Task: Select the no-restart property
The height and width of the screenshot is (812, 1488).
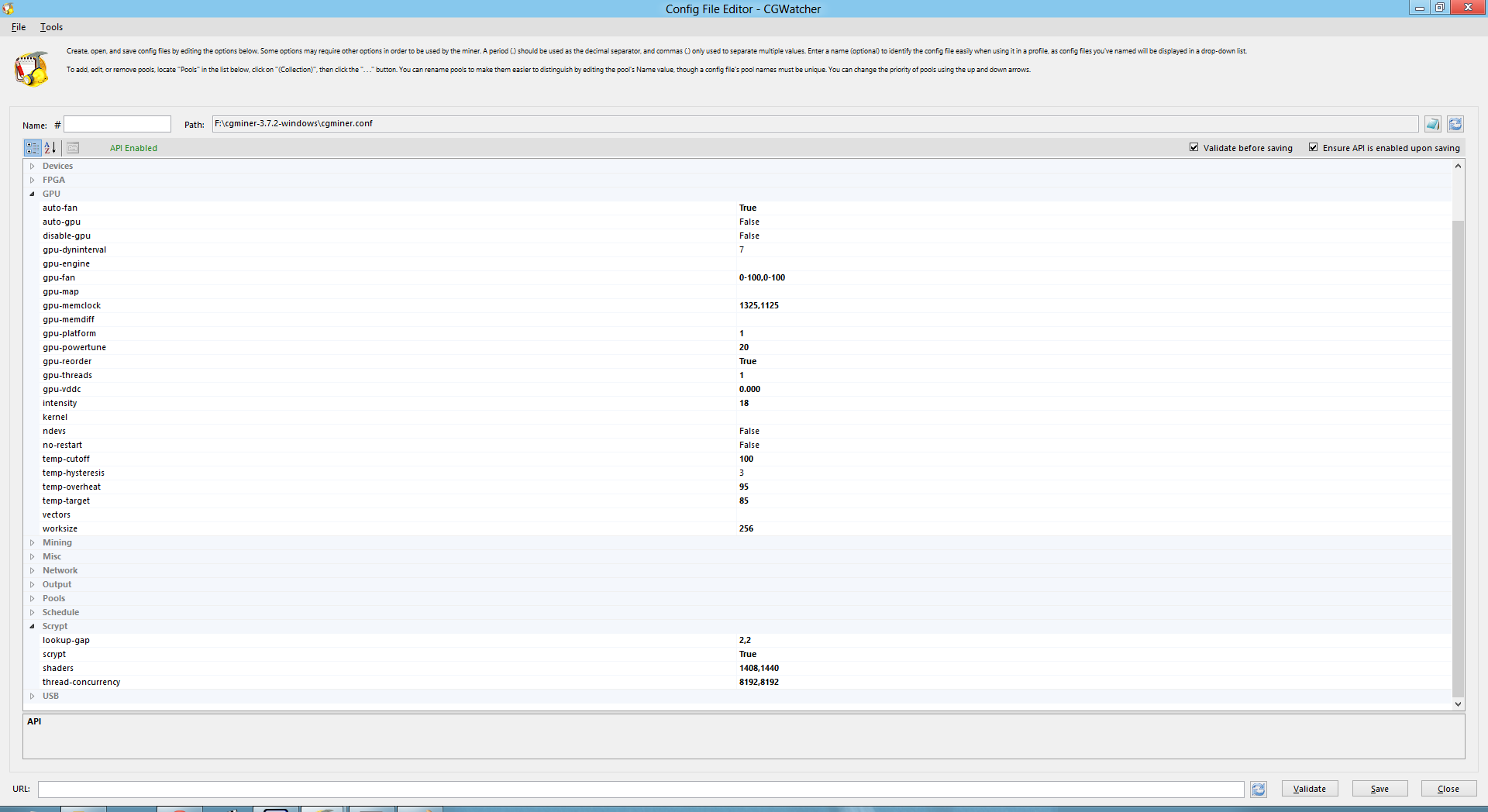Action: click(745, 445)
